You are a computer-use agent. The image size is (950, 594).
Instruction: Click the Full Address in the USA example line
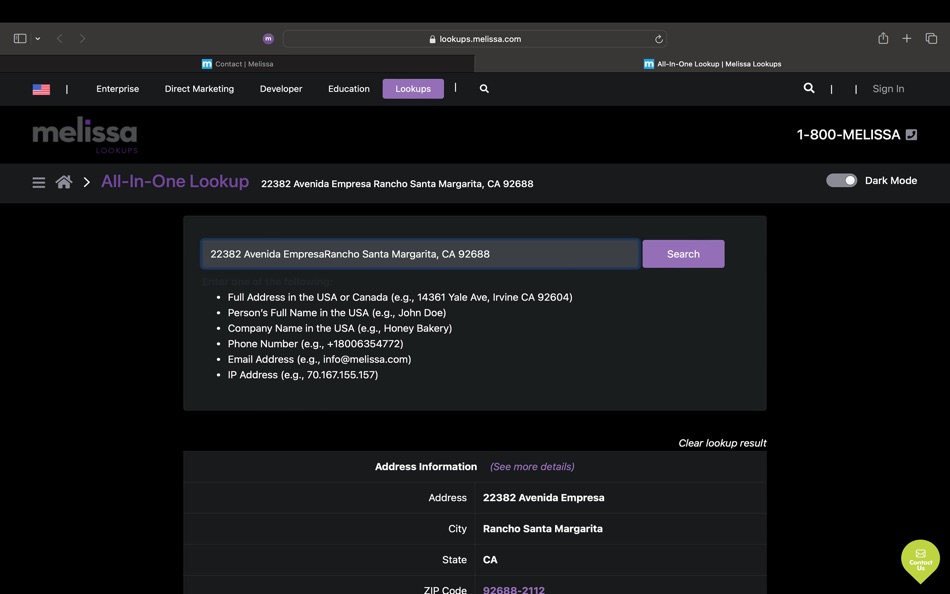pos(400,297)
